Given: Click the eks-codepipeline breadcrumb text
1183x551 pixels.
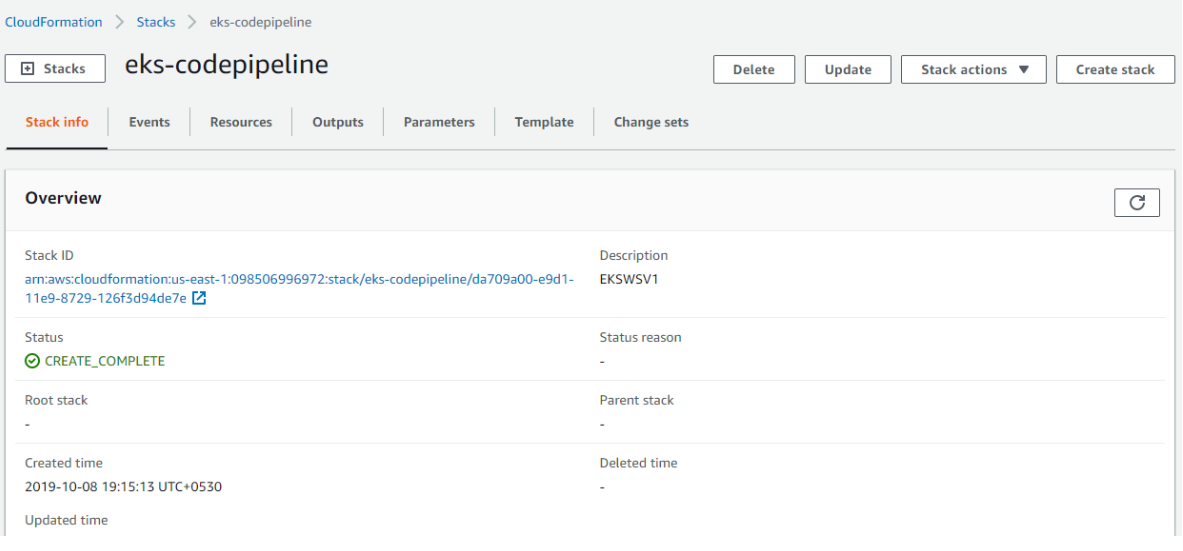Looking at the screenshot, I should coord(260,22).
